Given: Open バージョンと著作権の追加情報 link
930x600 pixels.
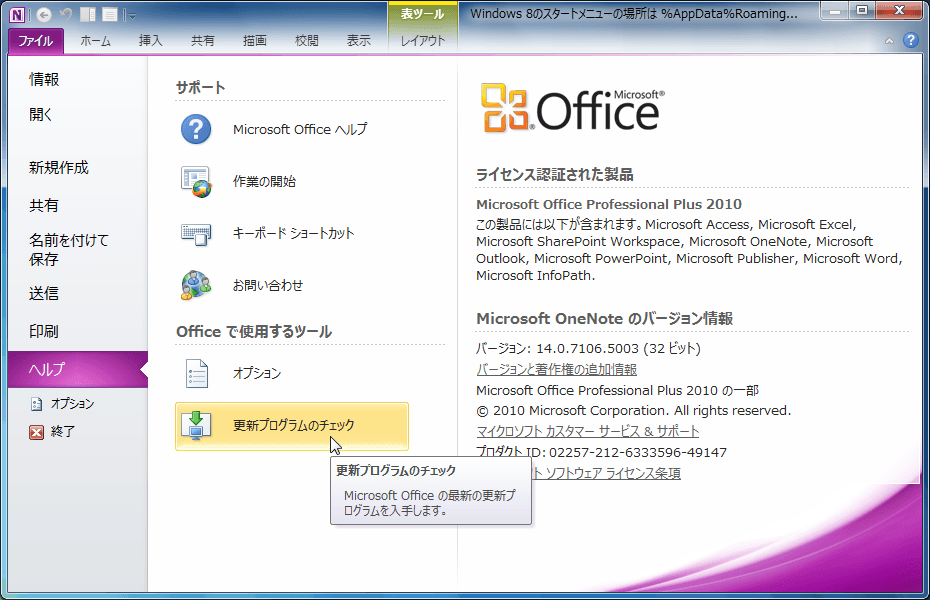Looking at the screenshot, I should [x=556, y=369].
